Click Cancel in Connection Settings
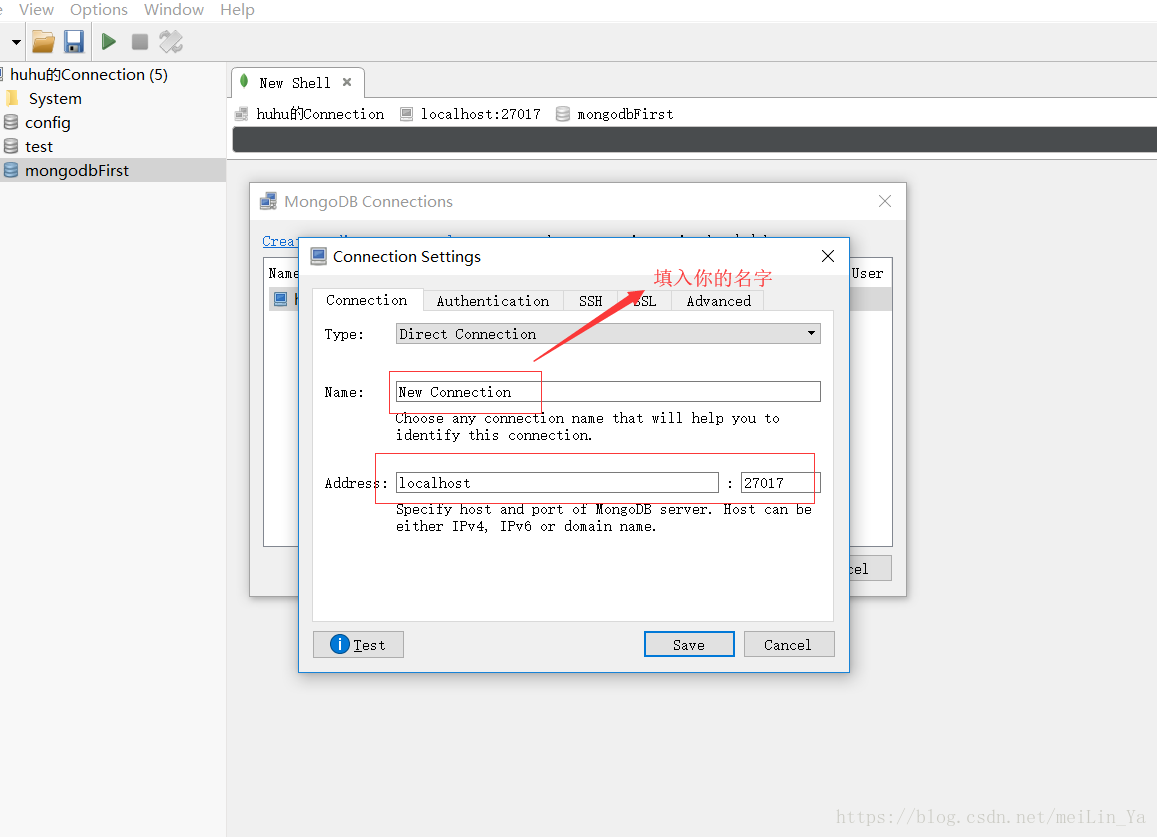 coord(789,644)
